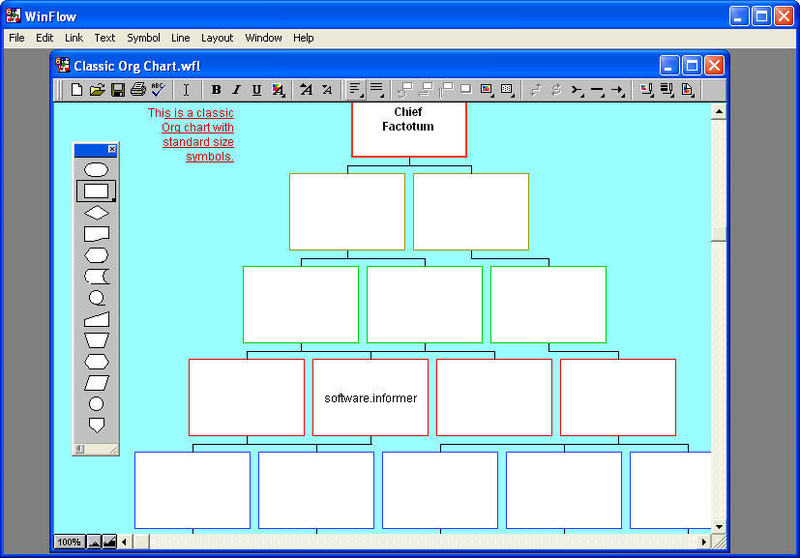Select the rounded oval terminator shape
The height and width of the screenshot is (558, 800).
click(96, 169)
